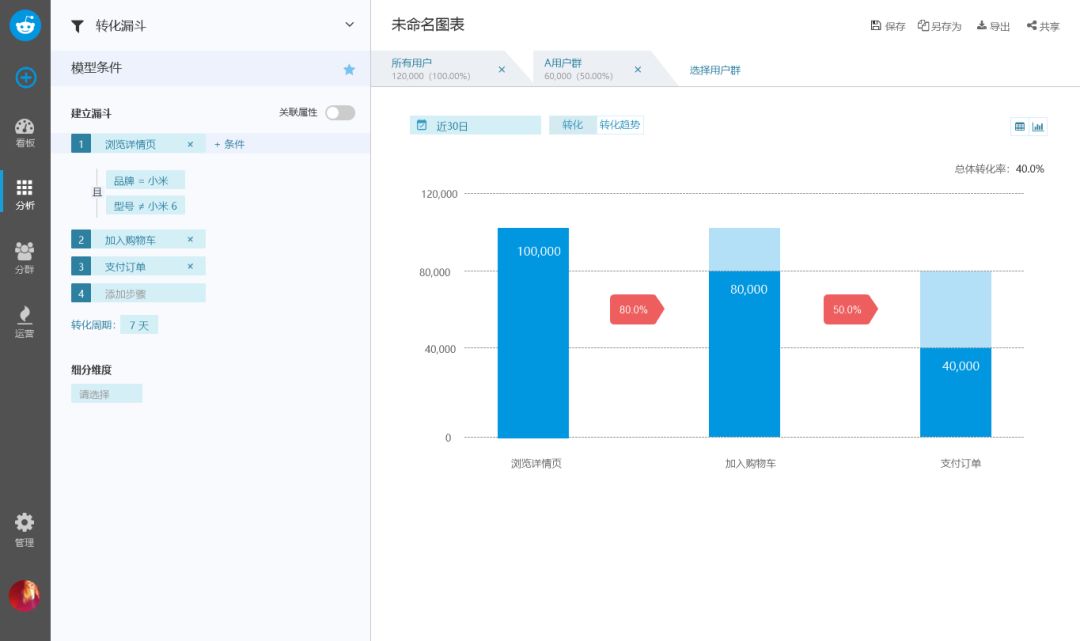
Task: Open the 管理 settings gear
Action: [x=25, y=530]
